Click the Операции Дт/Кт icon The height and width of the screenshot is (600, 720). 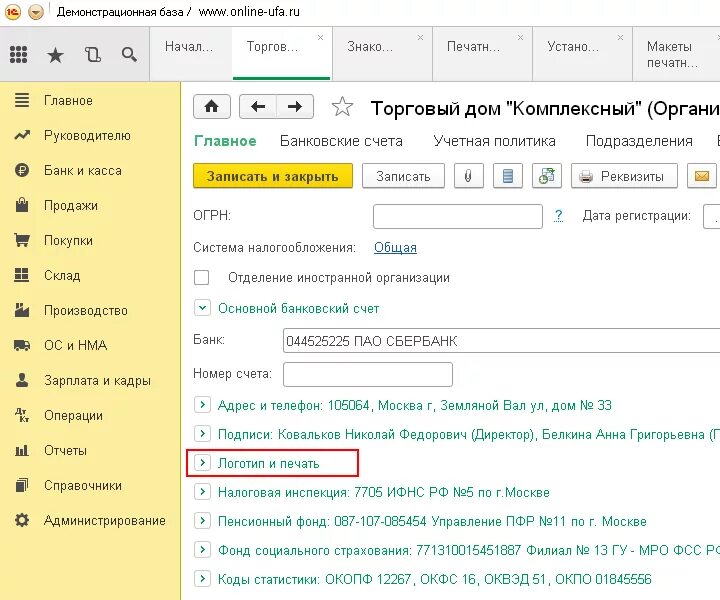click(22, 415)
